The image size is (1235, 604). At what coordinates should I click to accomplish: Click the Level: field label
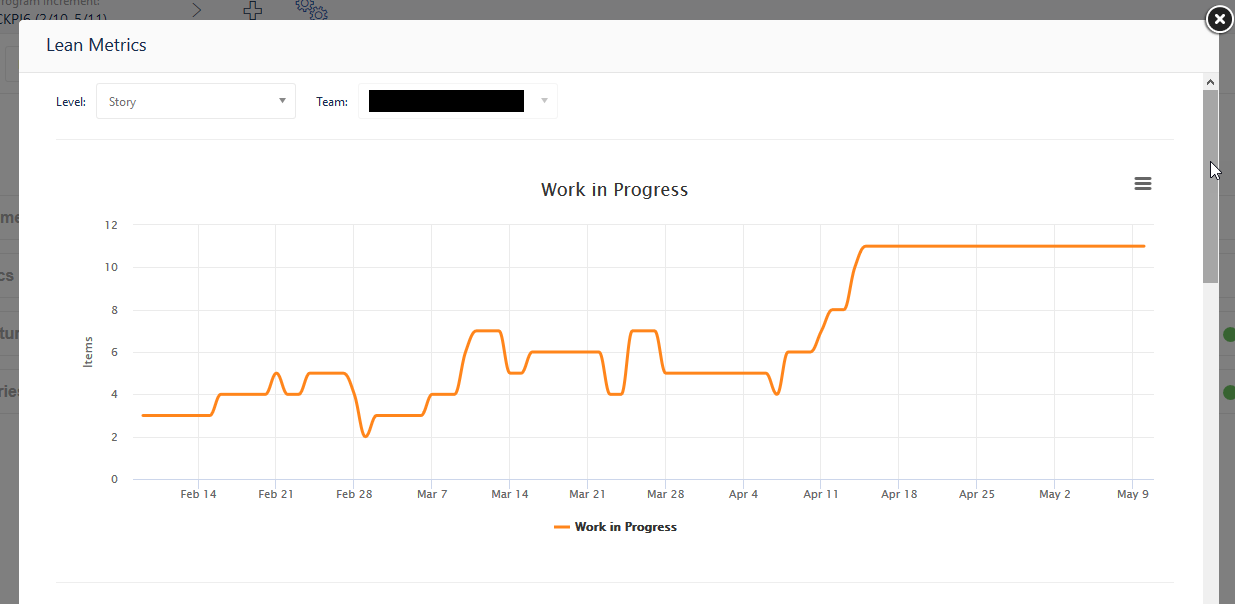coord(71,102)
